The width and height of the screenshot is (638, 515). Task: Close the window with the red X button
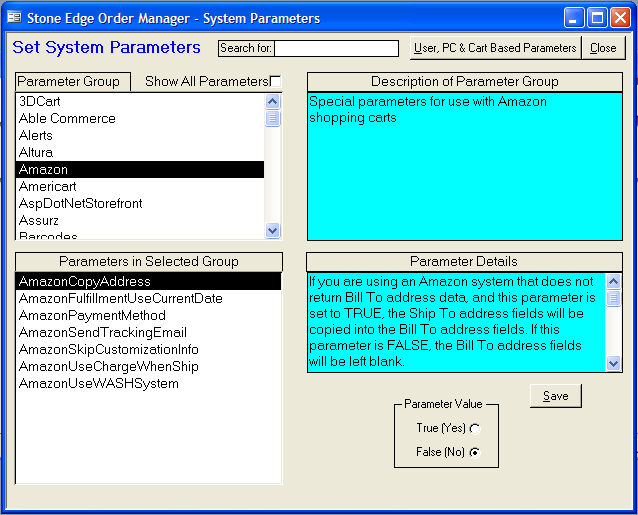[x=620, y=18]
